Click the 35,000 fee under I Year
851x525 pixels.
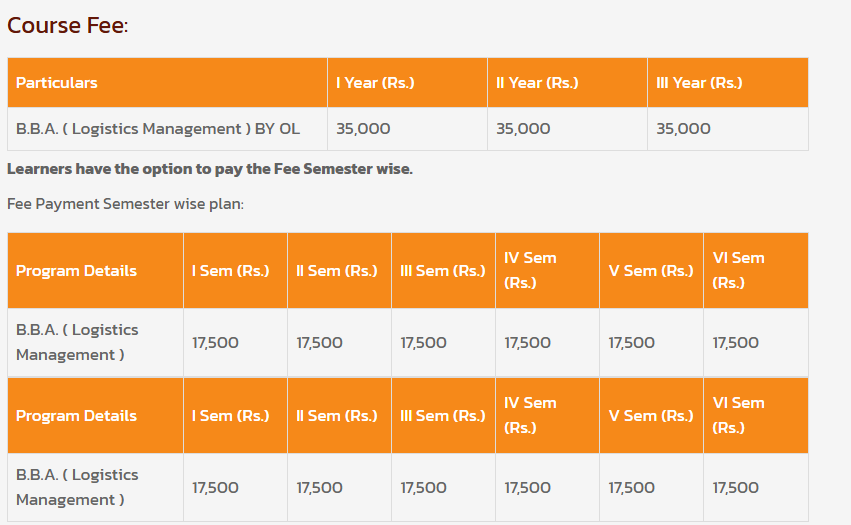(x=363, y=129)
